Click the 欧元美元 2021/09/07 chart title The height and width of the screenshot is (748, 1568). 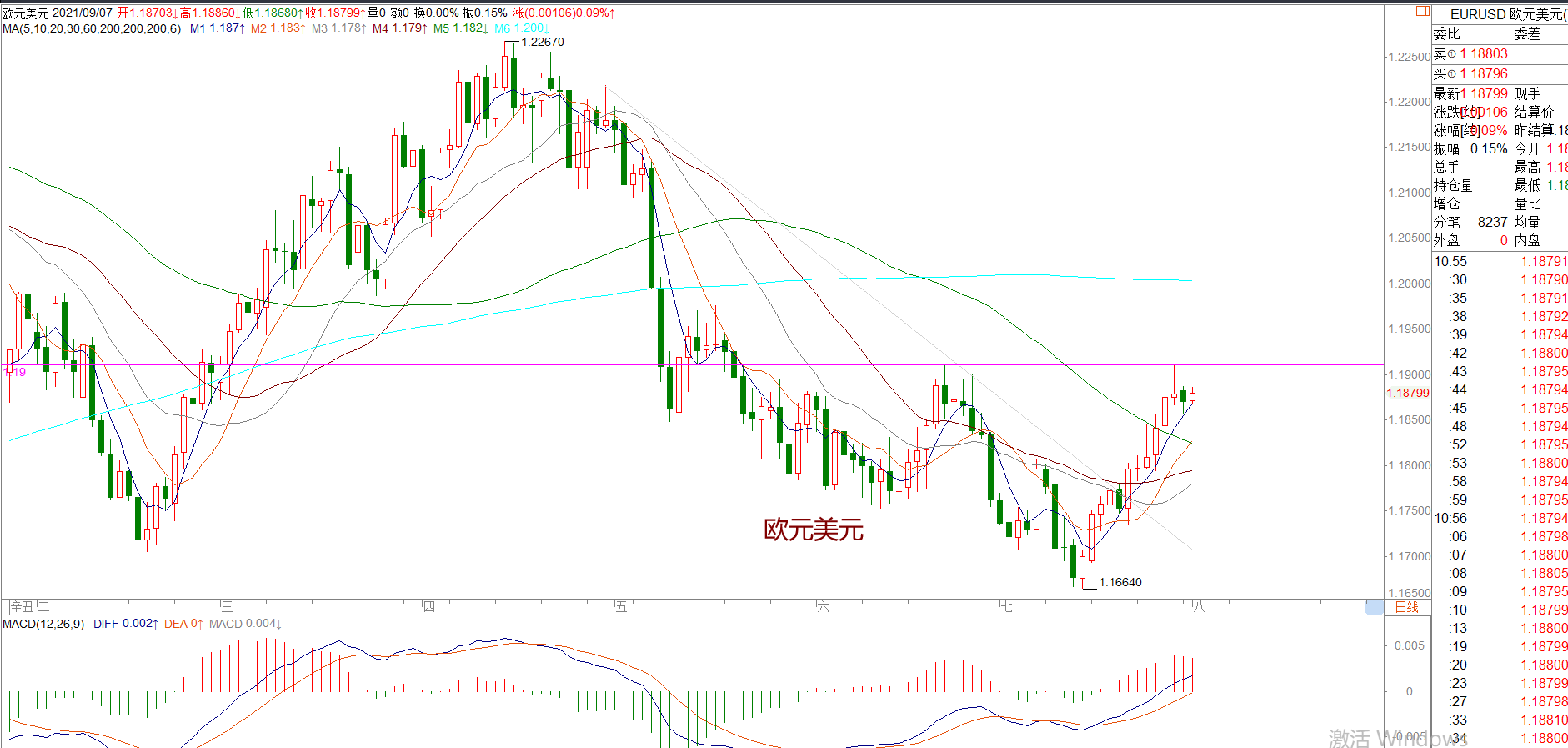tap(57, 13)
